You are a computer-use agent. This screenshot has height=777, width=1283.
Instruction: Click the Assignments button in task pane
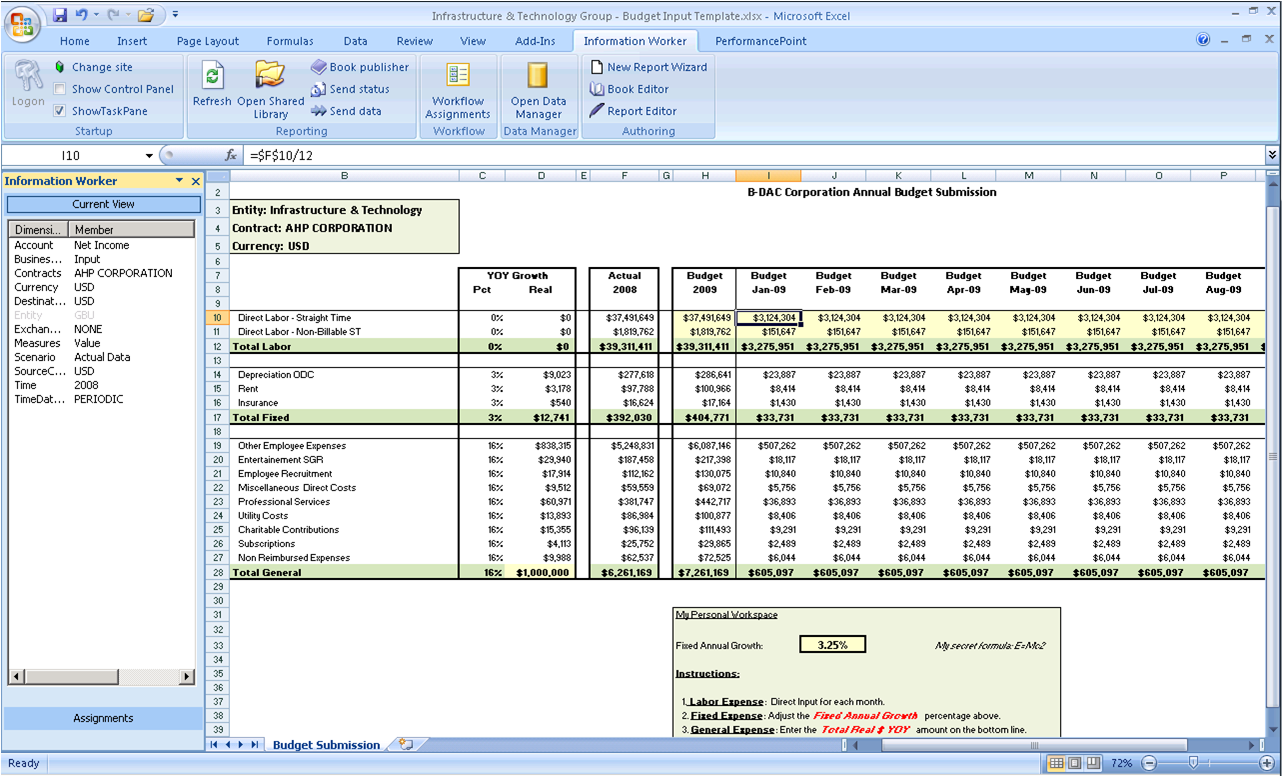tap(103, 718)
